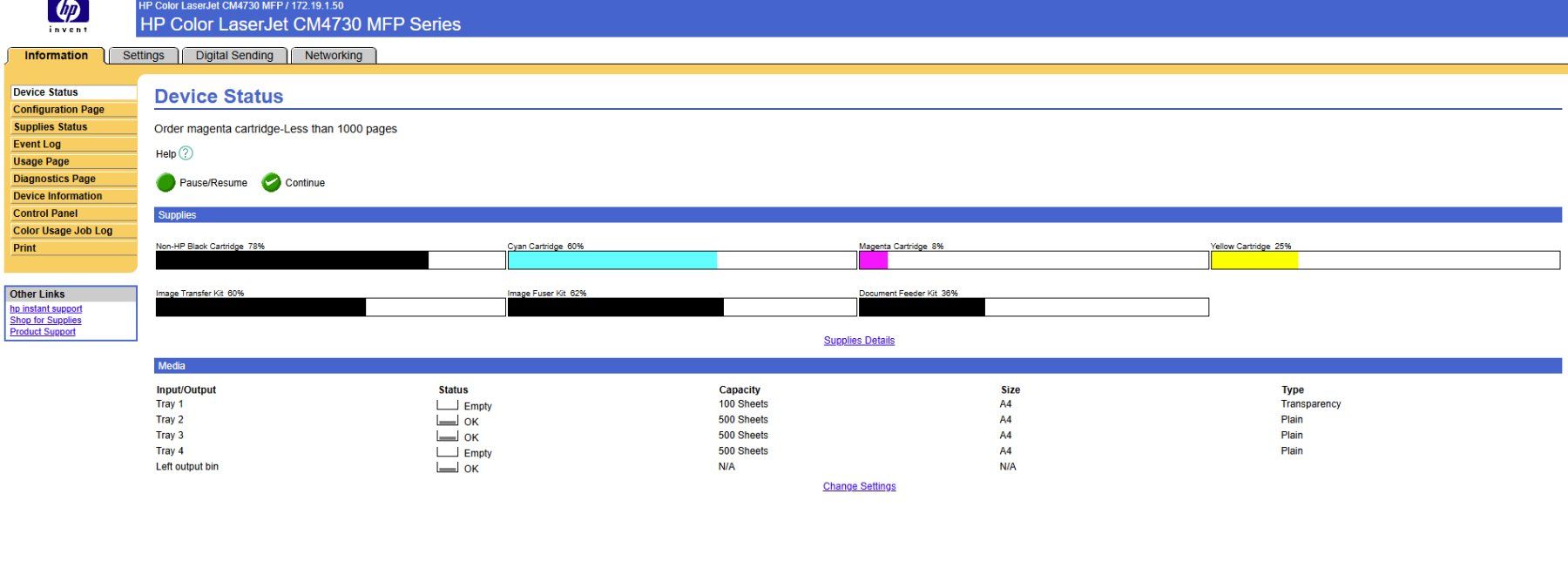Click the Supplies section header

pyautogui.click(x=858, y=215)
